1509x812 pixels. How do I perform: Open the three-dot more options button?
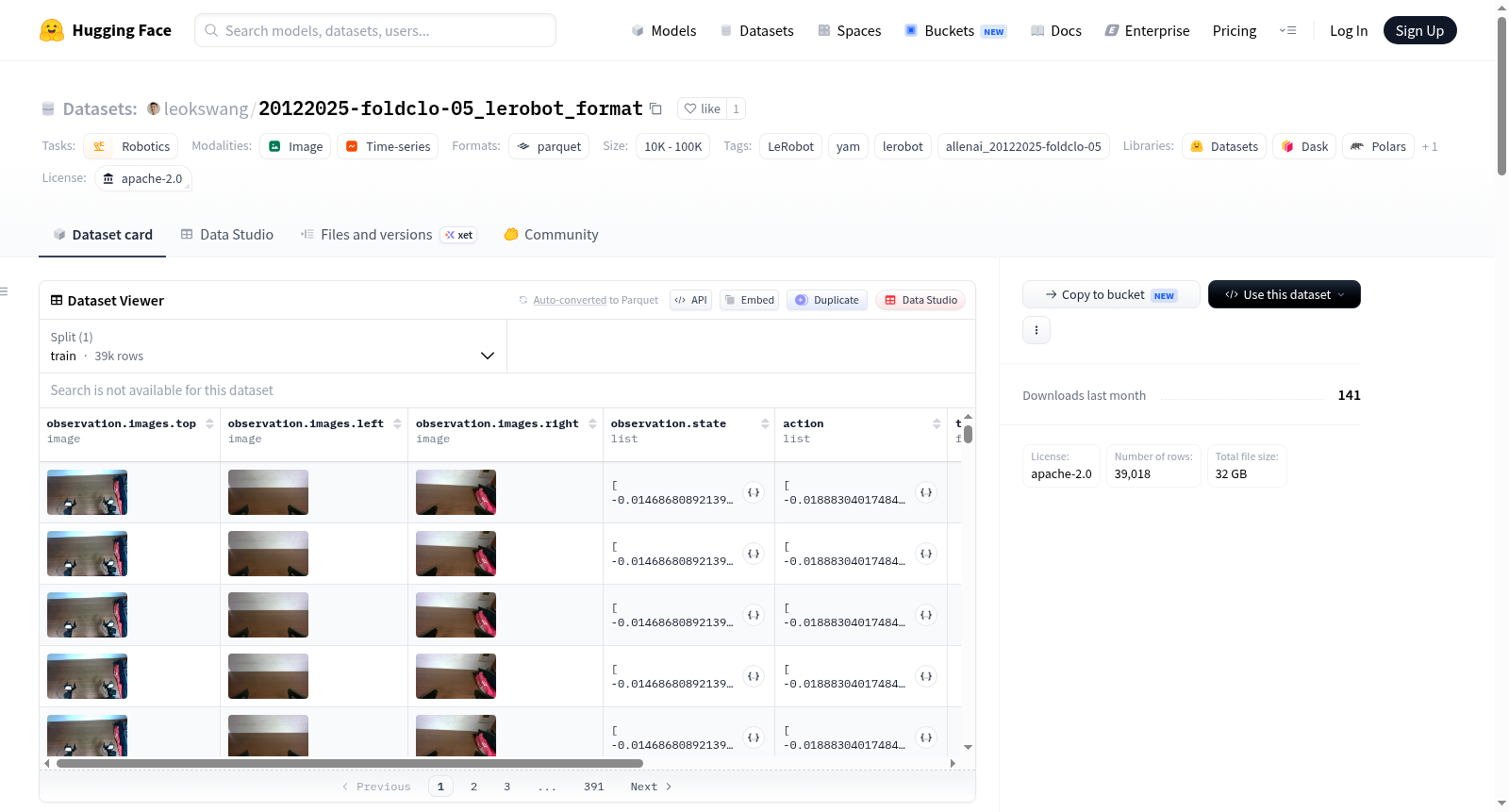coord(1036,330)
